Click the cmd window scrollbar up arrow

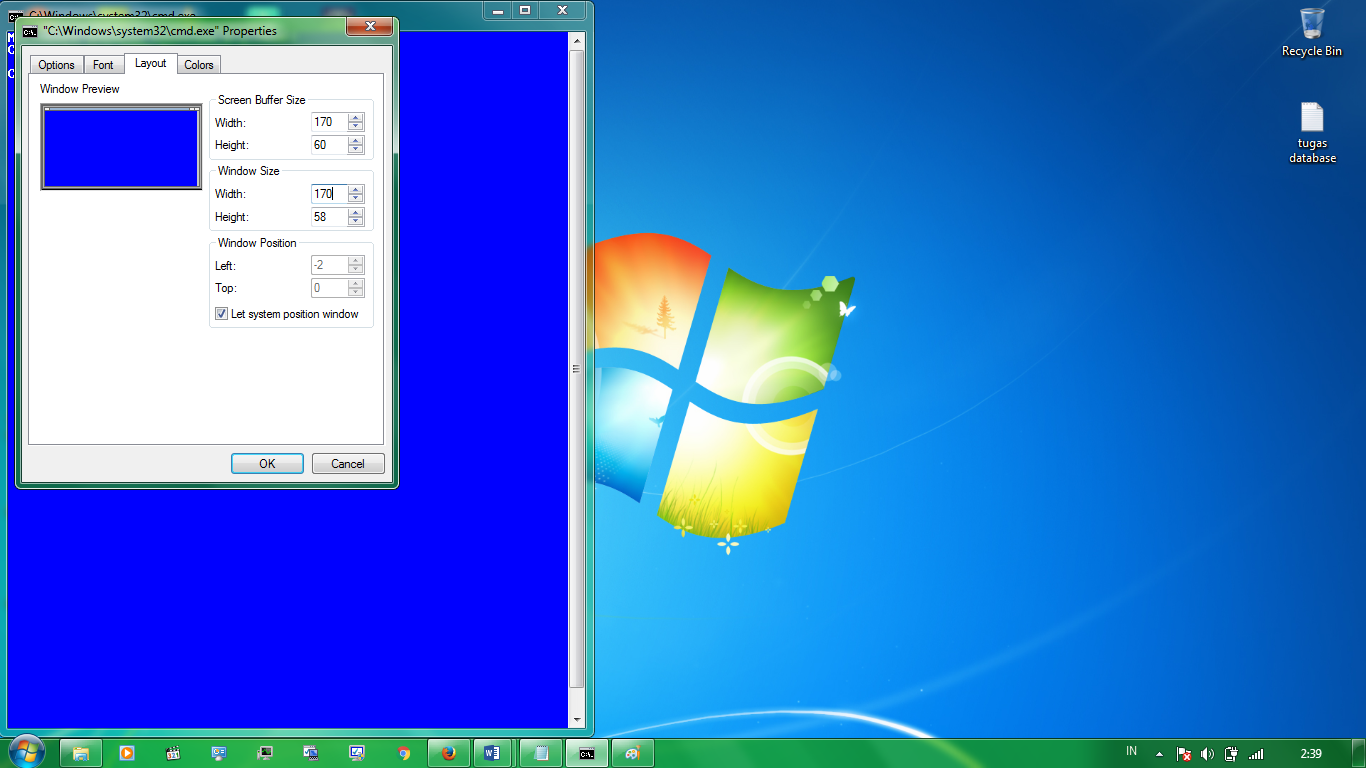576,41
